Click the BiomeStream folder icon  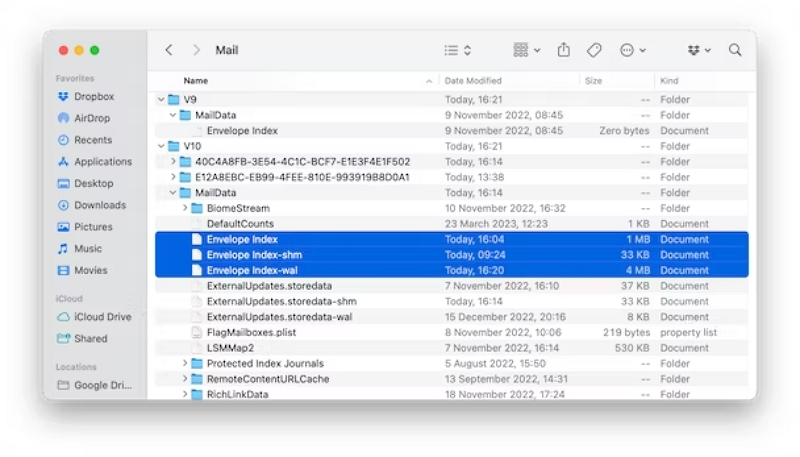tap(197, 208)
